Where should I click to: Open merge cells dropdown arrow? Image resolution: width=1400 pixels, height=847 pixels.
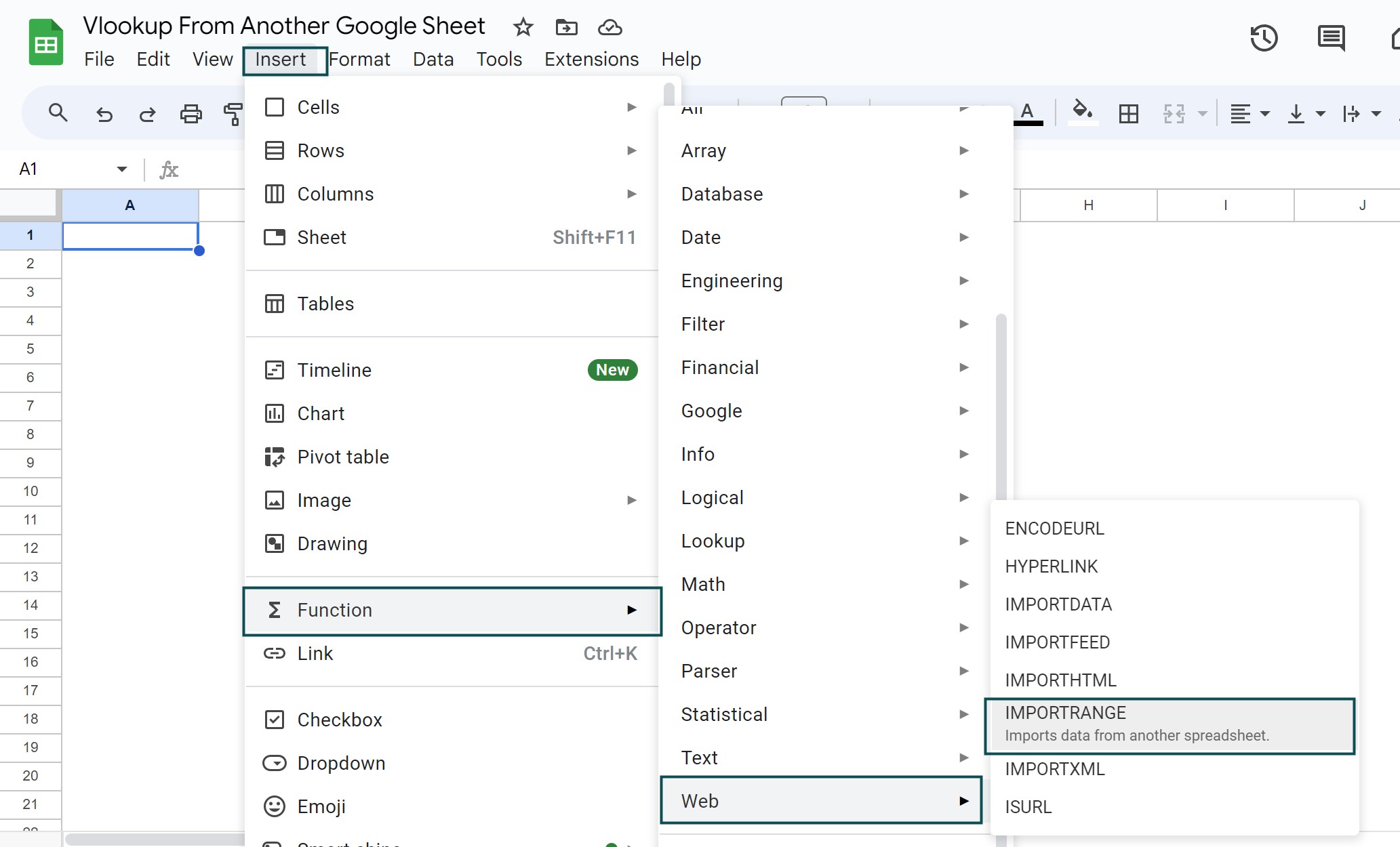[x=1202, y=114]
